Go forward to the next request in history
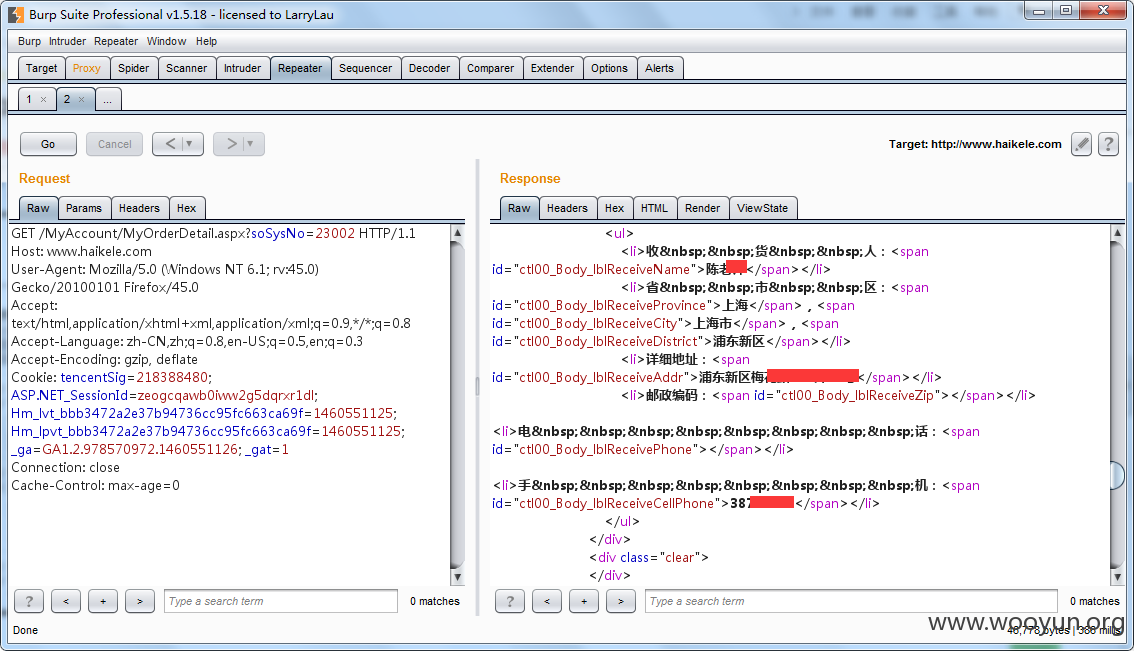 pyautogui.click(x=230, y=144)
